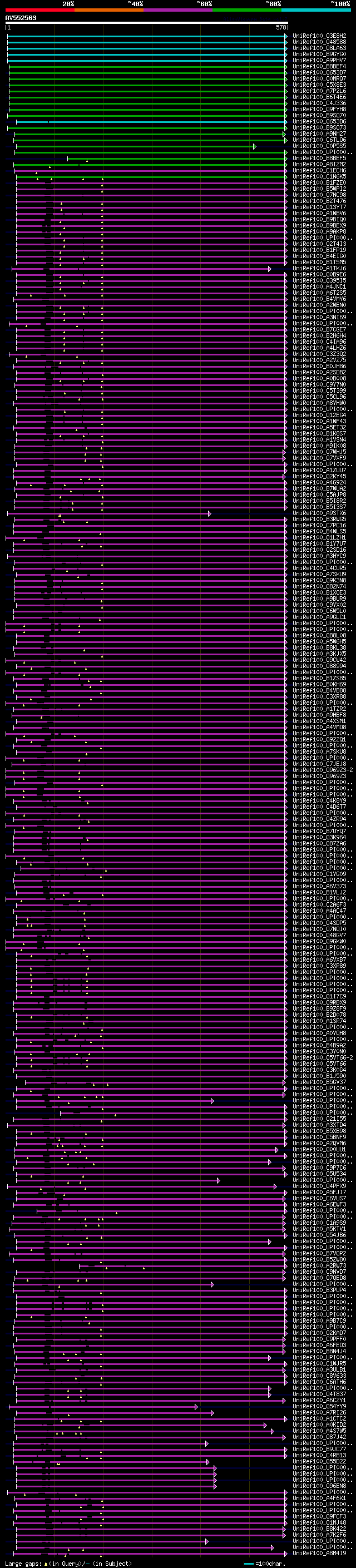
Task: Select hit label UniRef100_Q0OUU1
Action: pyautogui.click(x=319, y=1150)
